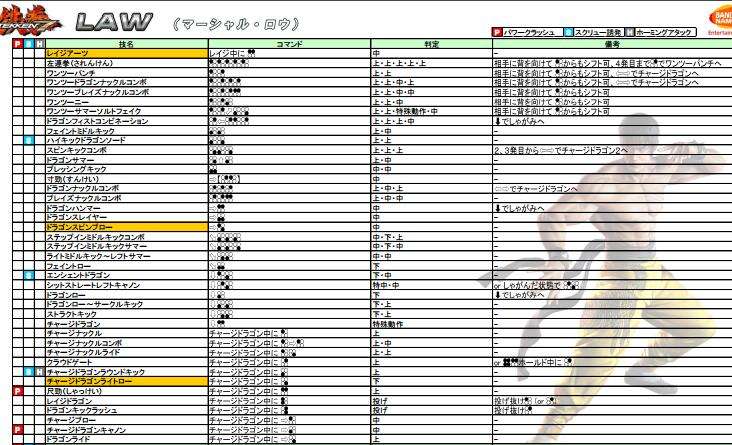Click the P icon in the チャージドラゴンキャノン row
732x445 pixels.
(x=18, y=430)
